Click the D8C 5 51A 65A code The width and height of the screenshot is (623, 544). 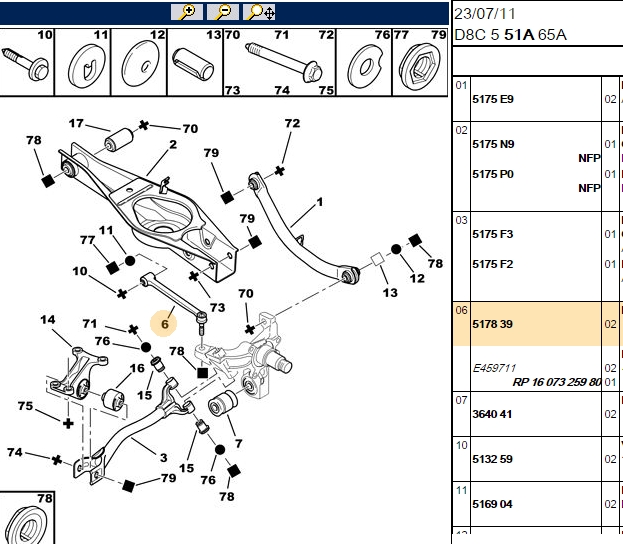(510, 35)
